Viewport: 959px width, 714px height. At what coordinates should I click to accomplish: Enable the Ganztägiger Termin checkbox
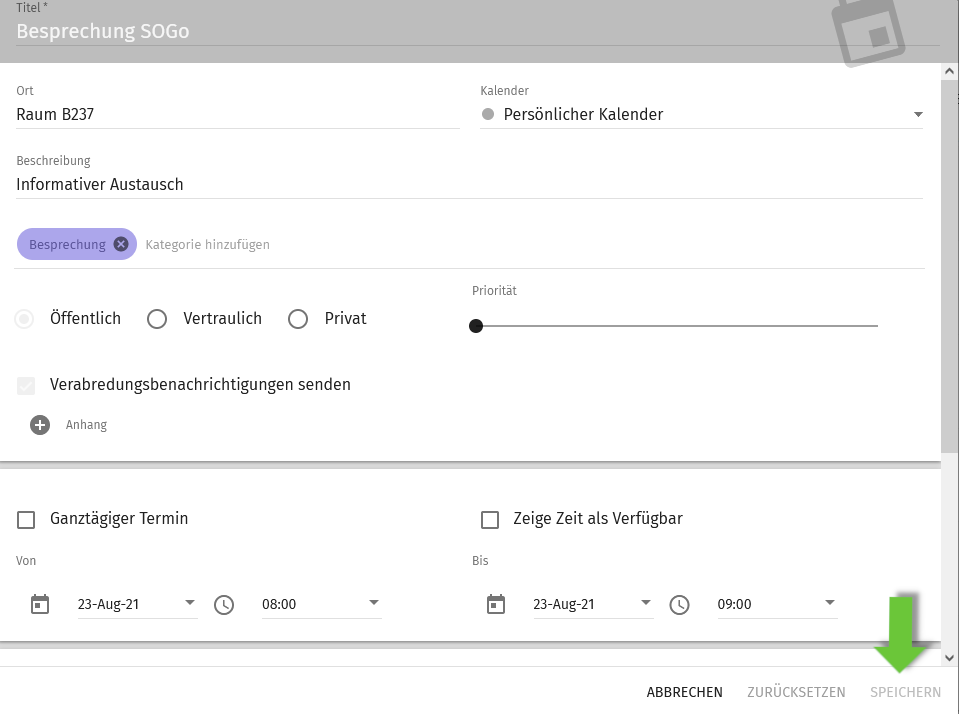pyautogui.click(x=26, y=519)
